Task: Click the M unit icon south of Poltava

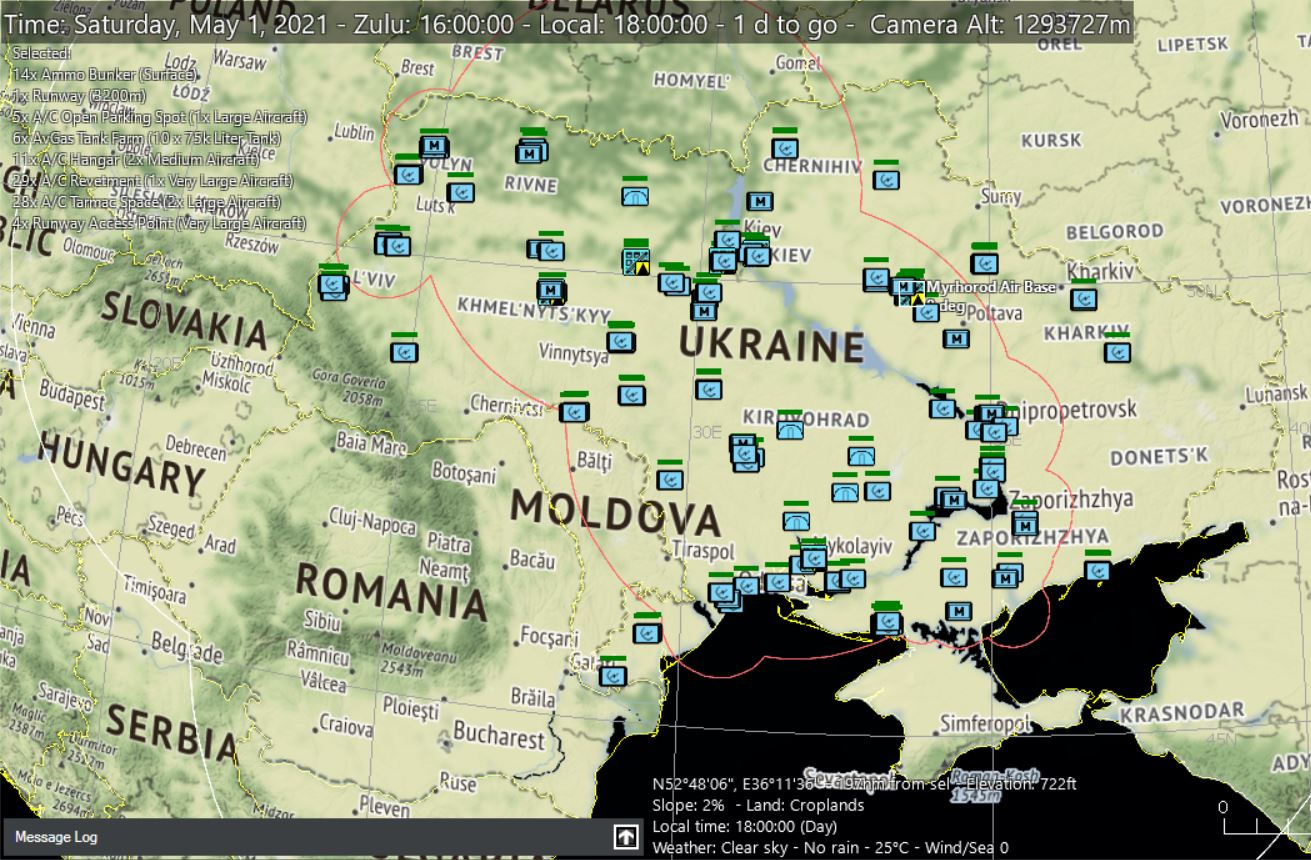Action: [x=956, y=338]
